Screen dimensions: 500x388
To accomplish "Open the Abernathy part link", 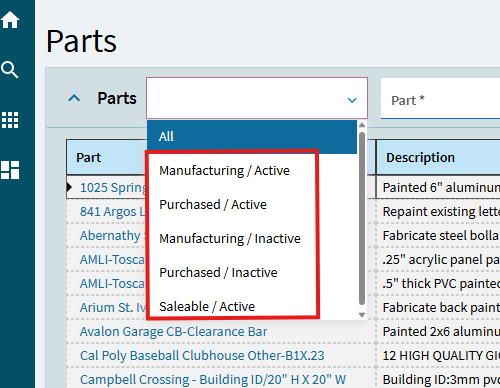I will (x=113, y=236).
